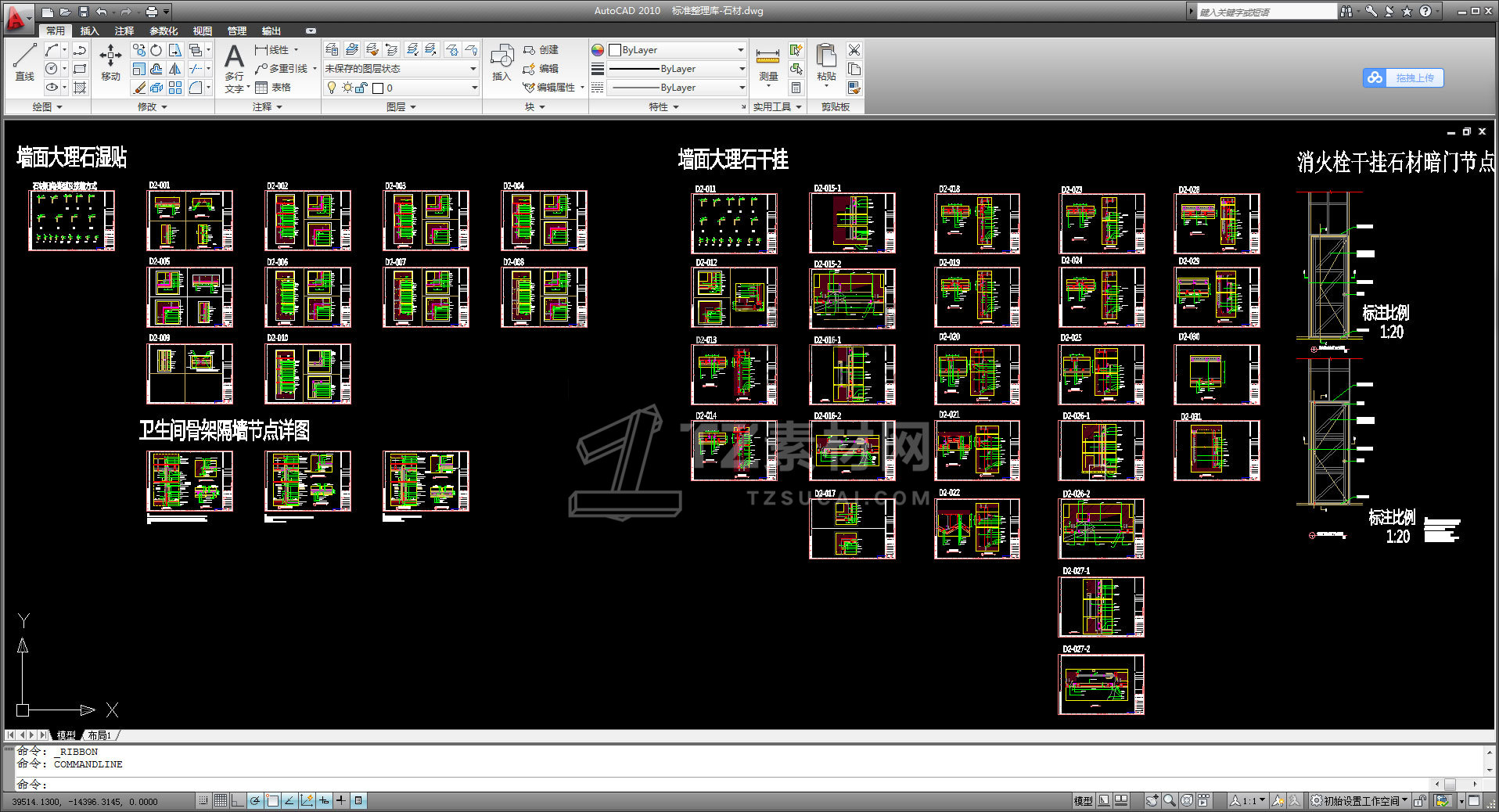The width and height of the screenshot is (1499, 812).
Task: Switch to the 视图 ribbon tab
Action: tap(203, 31)
